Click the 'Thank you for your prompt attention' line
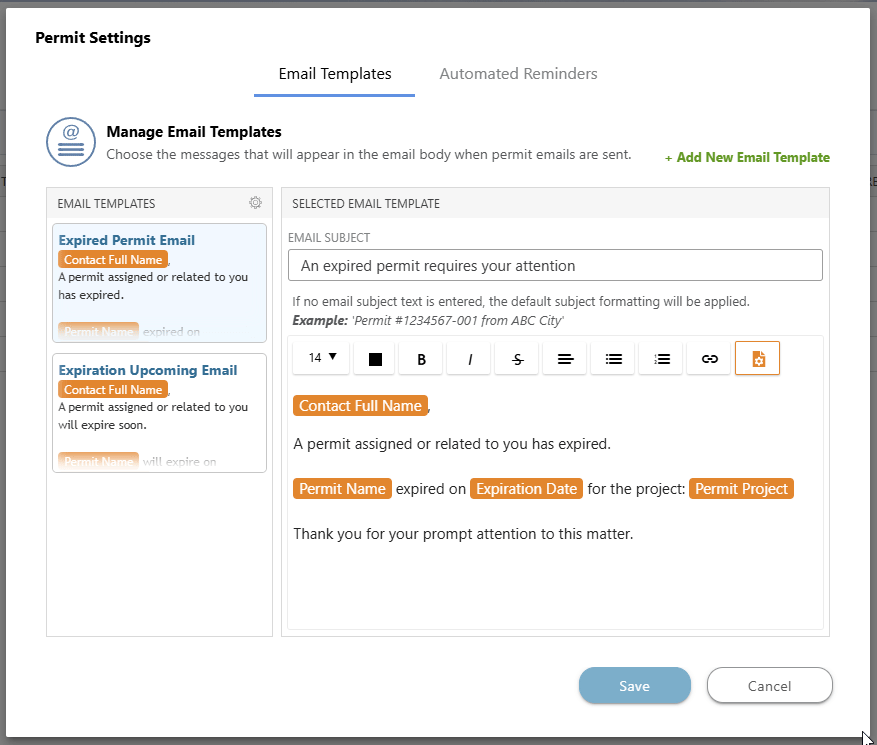 click(463, 534)
